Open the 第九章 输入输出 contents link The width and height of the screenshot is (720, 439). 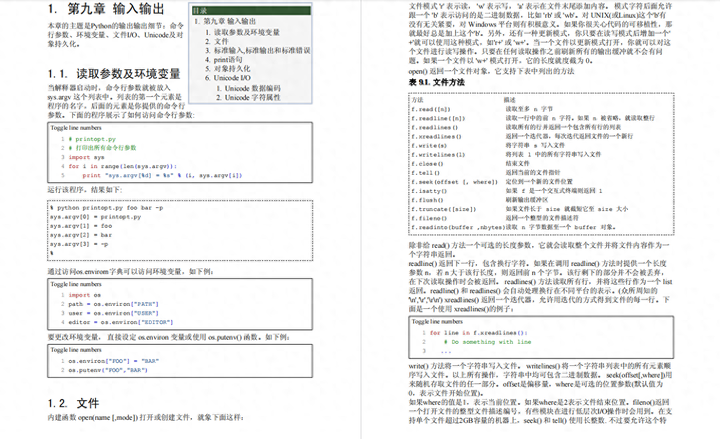230,22
